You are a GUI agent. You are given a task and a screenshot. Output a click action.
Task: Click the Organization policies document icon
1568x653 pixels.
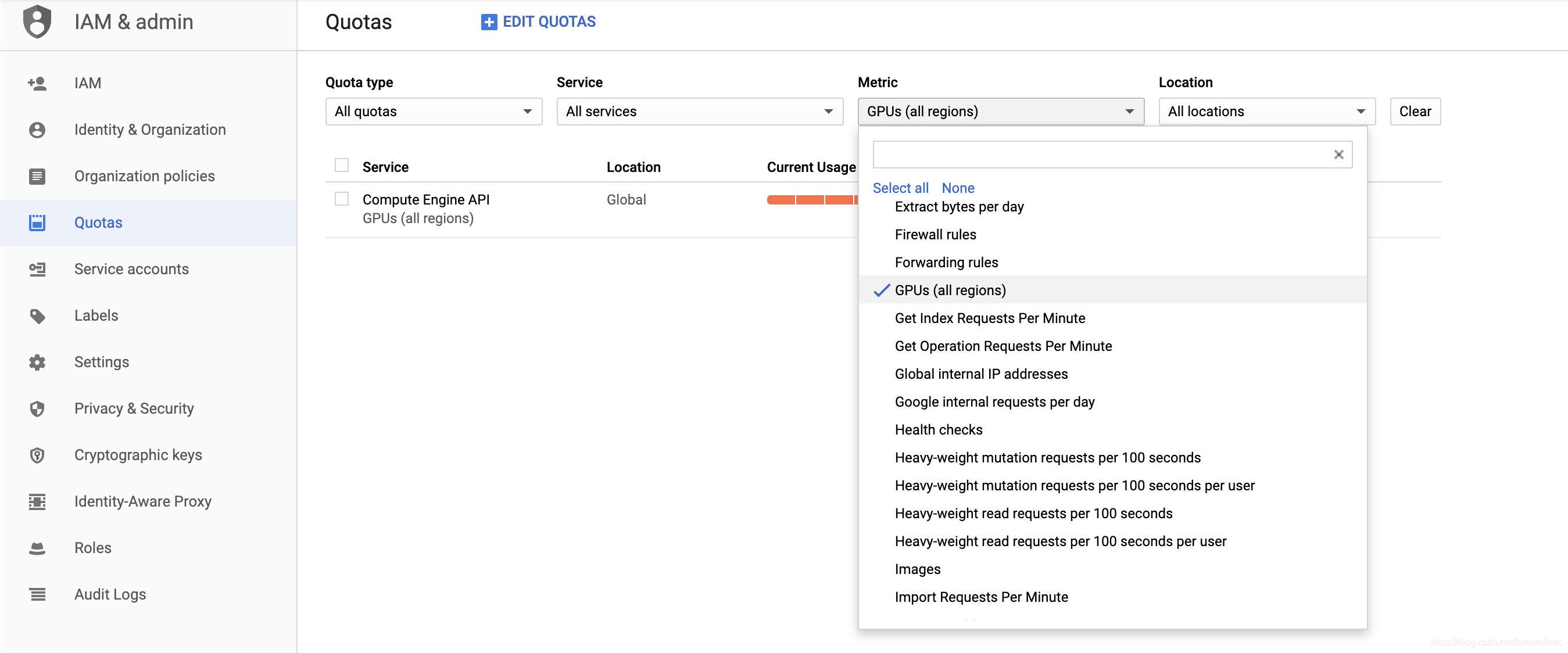(x=37, y=176)
